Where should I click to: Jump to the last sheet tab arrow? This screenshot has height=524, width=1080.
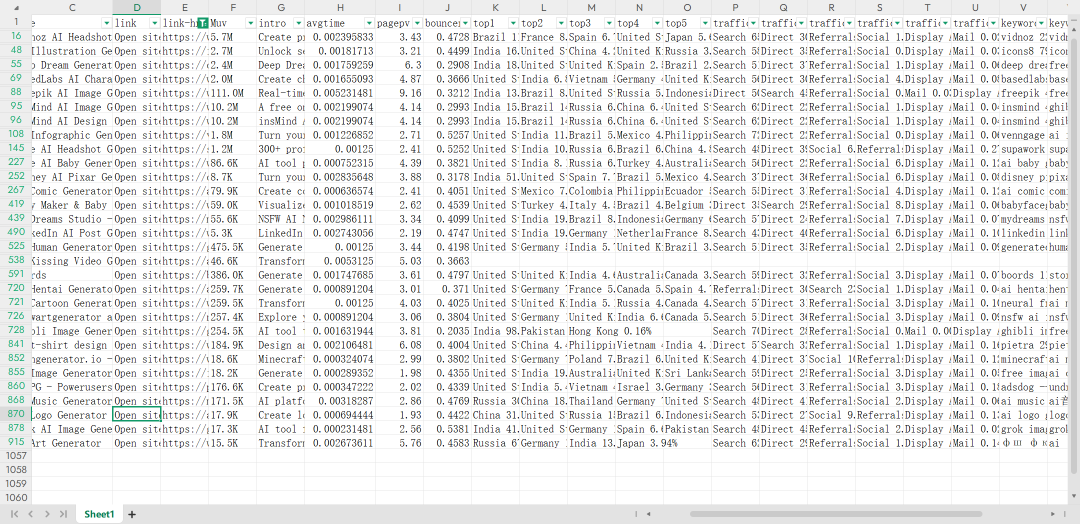click(63, 514)
